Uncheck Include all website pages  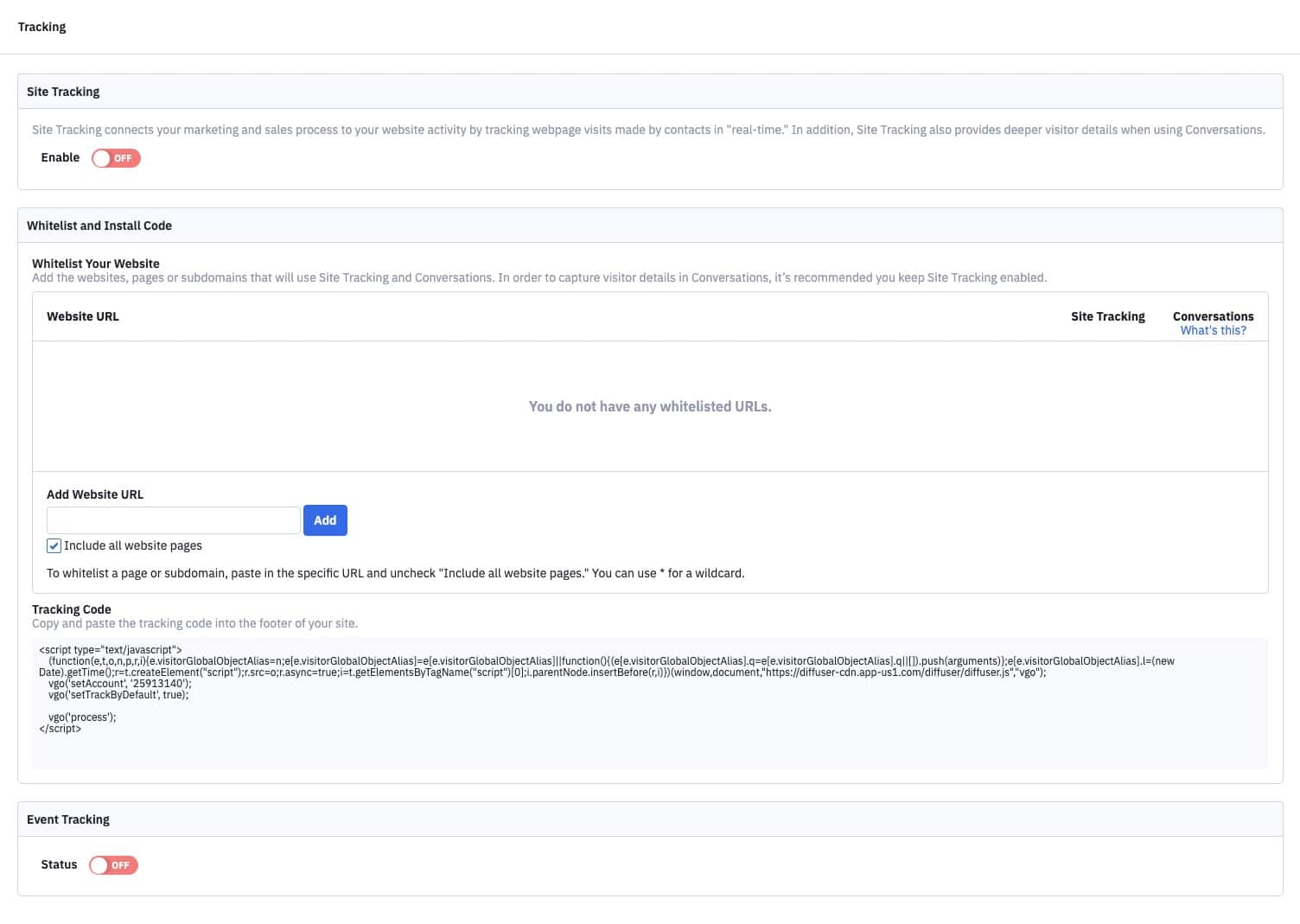tap(54, 545)
